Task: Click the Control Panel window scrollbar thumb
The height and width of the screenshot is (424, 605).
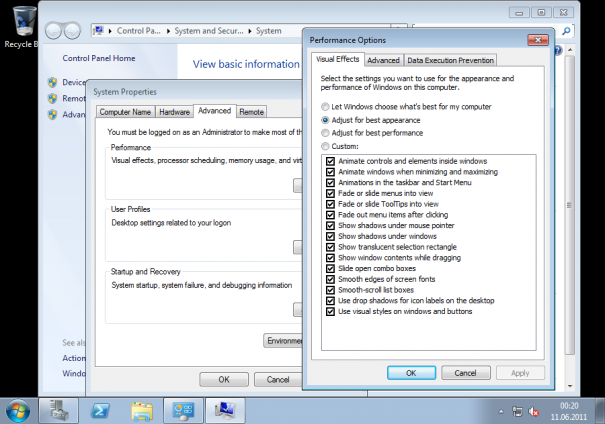Action: click(x=570, y=205)
